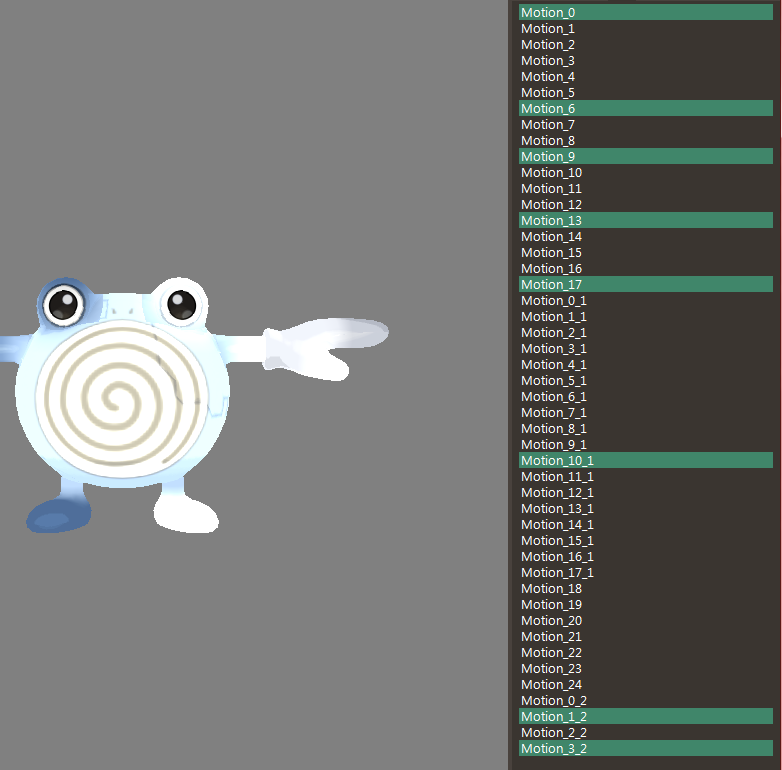
Task: Select Motion_9_1 row
Action: tap(645, 444)
